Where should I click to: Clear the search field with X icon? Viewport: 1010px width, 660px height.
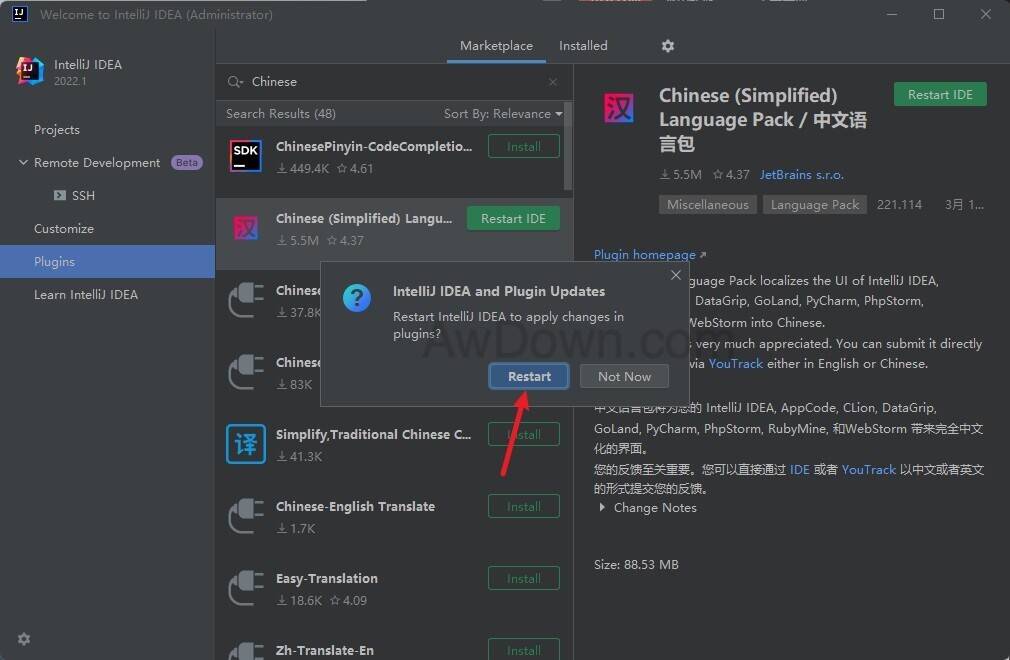coord(553,82)
